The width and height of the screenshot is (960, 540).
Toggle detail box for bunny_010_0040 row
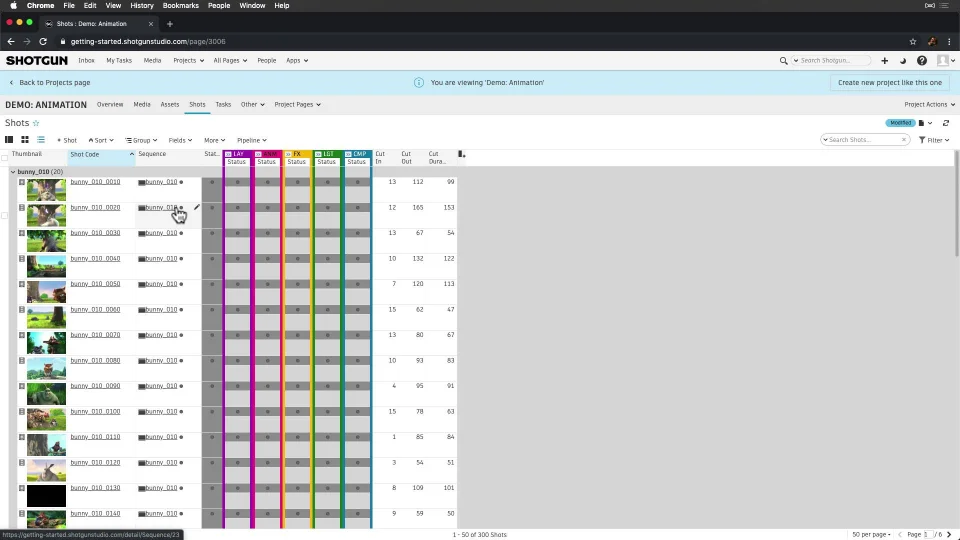pos(21,259)
